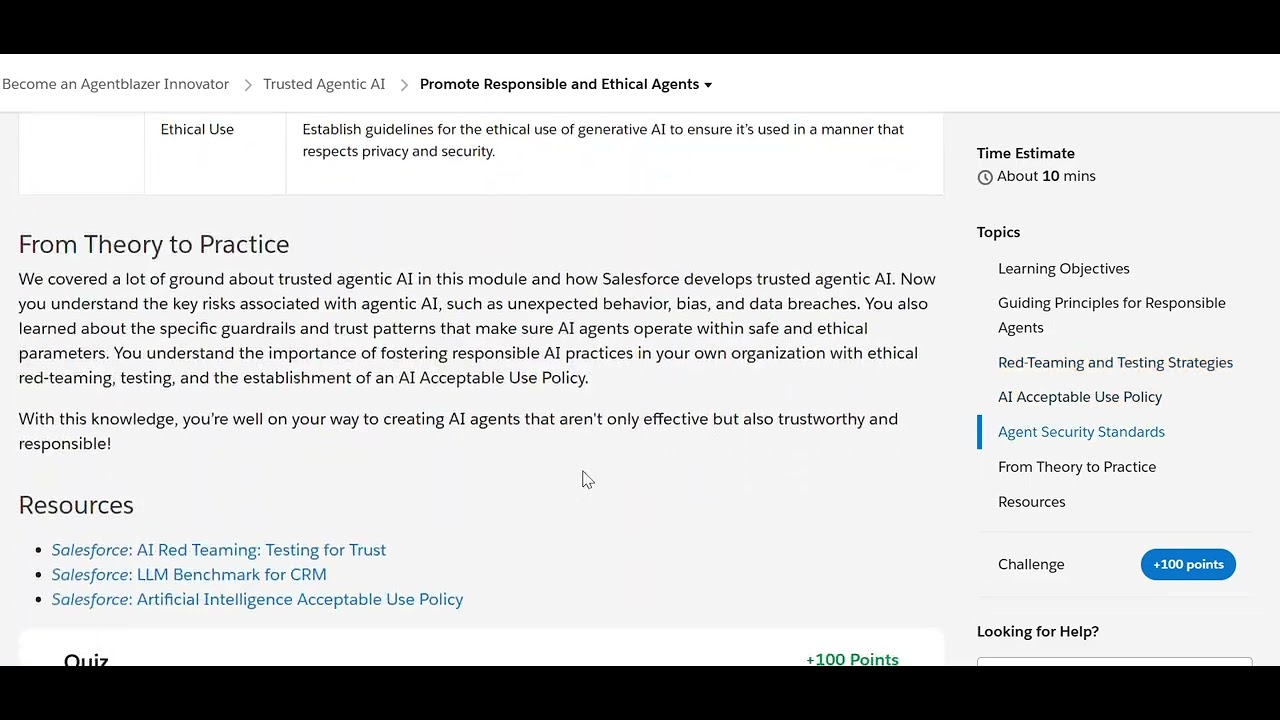Click the clock icon by time estimate
This screenshot has height=720, width=1280.
click(x=985, y=177)
